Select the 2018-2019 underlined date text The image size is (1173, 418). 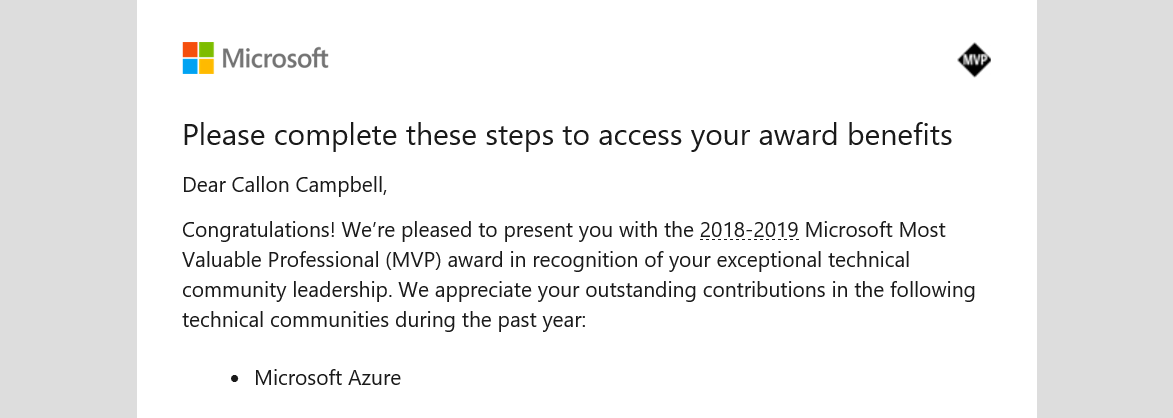click(749, 230)
